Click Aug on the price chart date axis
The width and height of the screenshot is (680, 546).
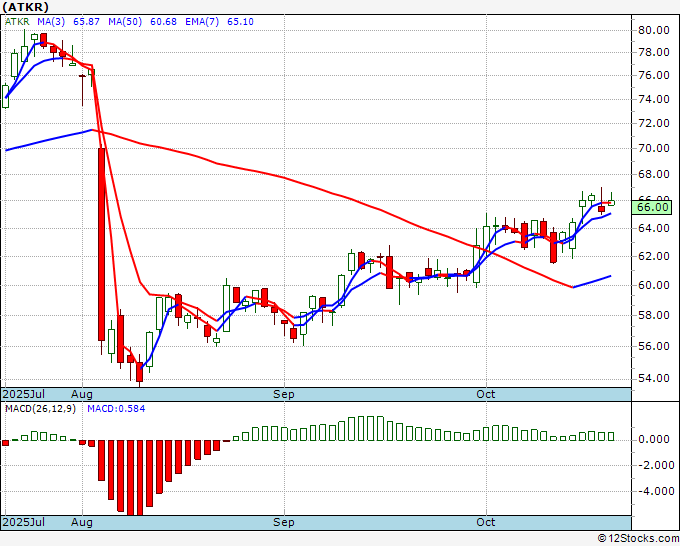click(x=82, y=394)
